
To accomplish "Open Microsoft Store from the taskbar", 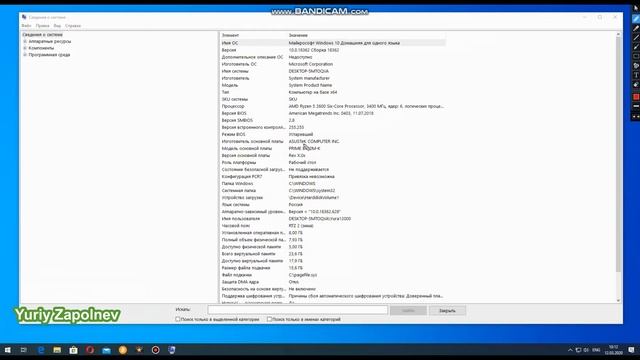I will pyautogui.click(x=73, y=350).
